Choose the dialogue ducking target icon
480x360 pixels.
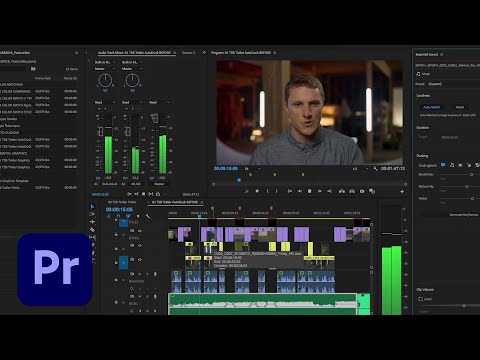pos(443,165)
